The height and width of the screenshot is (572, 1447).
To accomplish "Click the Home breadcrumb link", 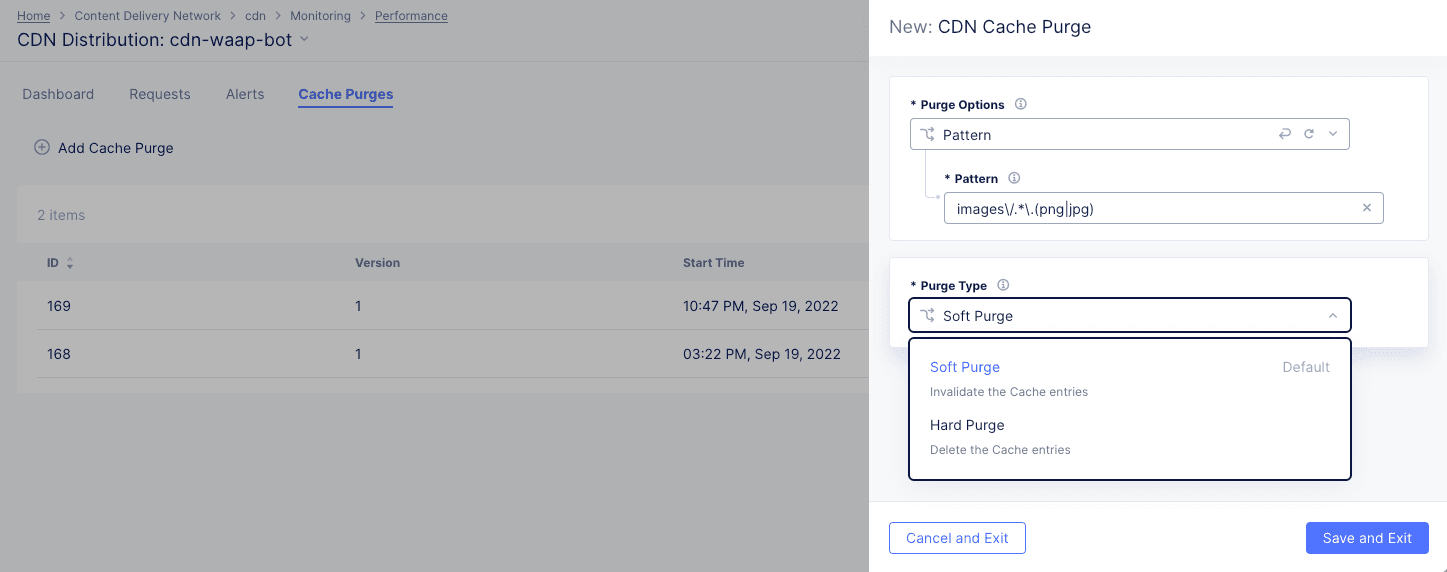I will (x=33, y=16).
